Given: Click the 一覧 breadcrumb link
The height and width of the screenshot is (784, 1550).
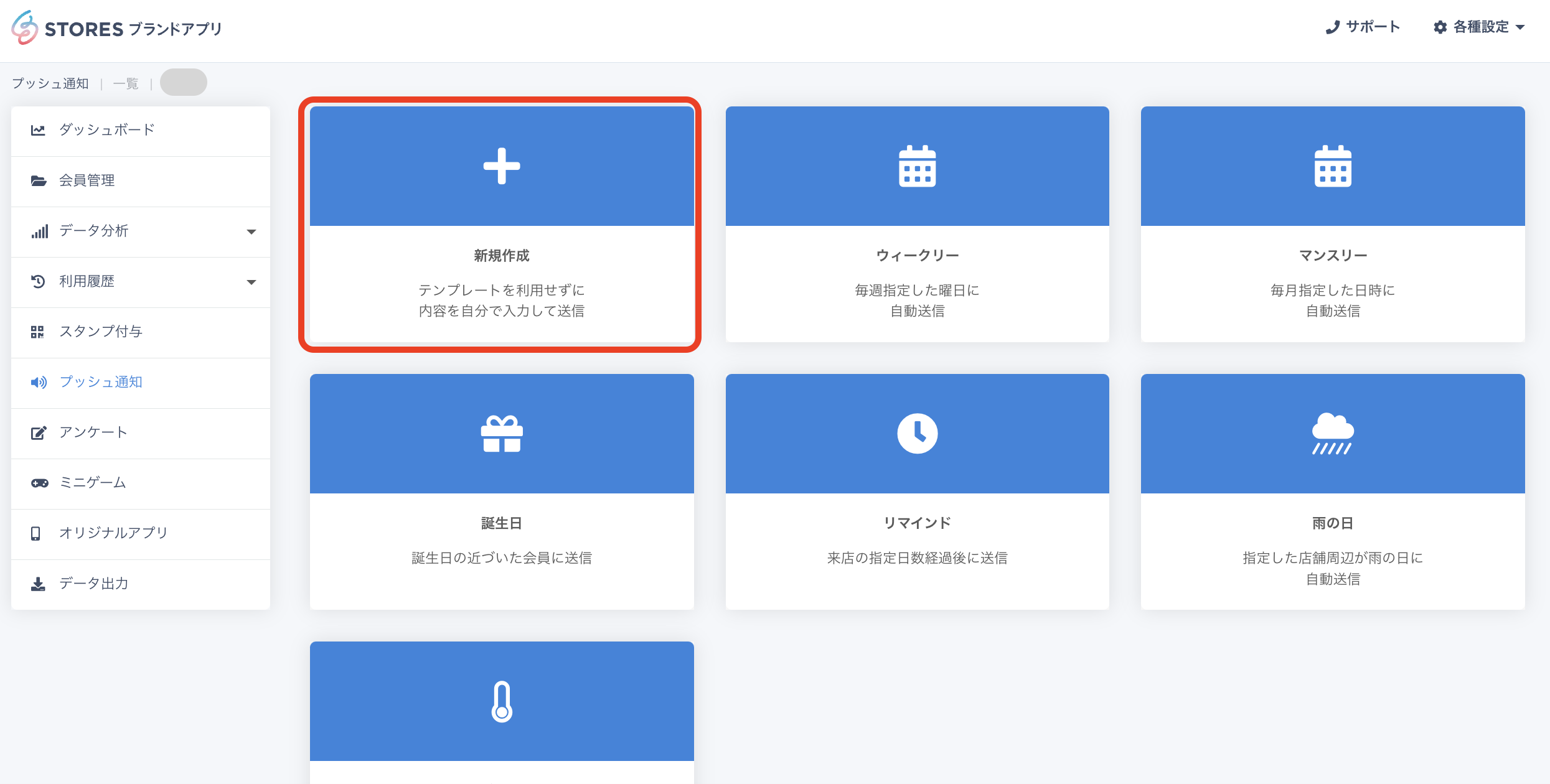Looking at the screenshot, I should [x=126, y=83].
